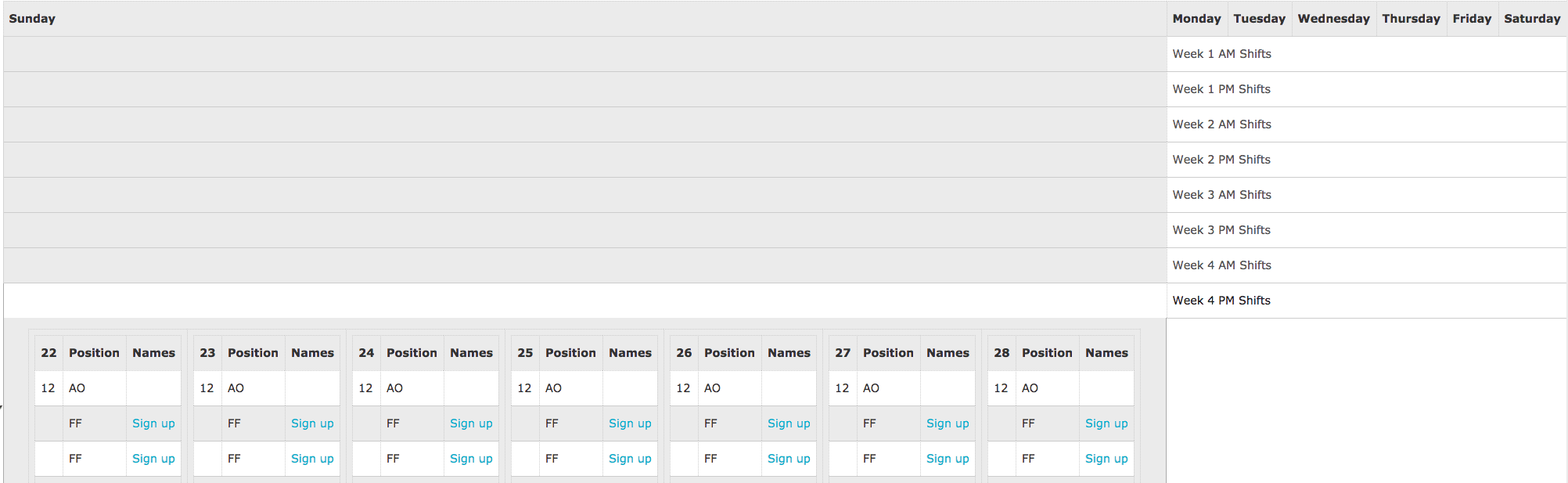This screenshot has height=483, width=1568.
Task: Select the Wednesday column header
Action: click(1333, 18)
